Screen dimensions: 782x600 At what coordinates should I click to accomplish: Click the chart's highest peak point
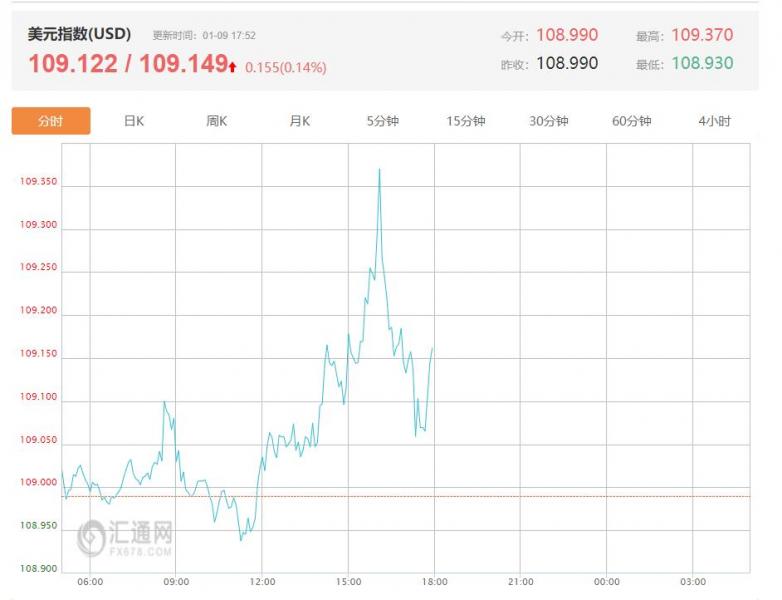[x=379, y=169]
